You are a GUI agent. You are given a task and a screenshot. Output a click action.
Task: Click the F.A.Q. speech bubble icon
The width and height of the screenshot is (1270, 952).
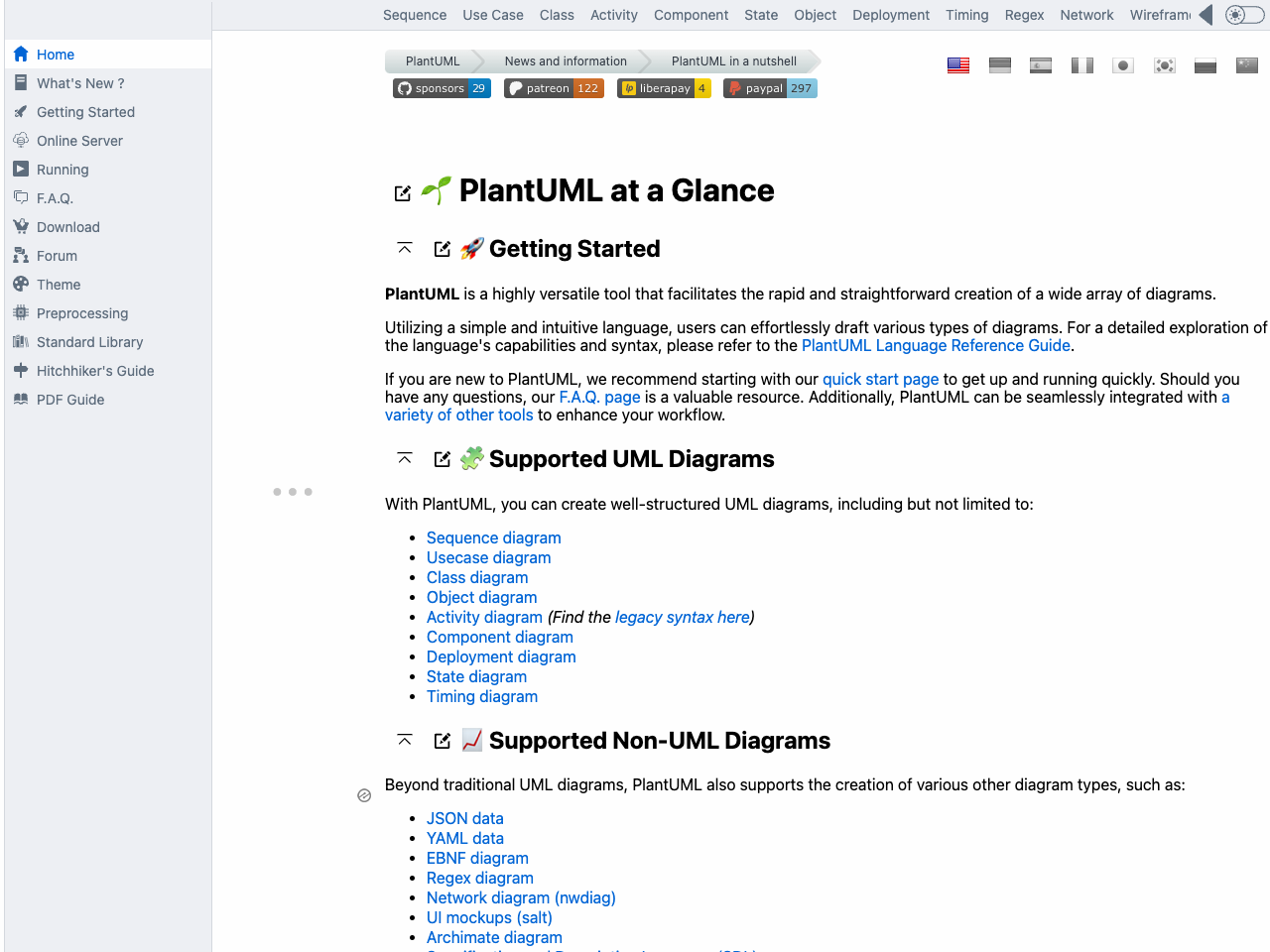pyautogui.click(x=21, y=198)
